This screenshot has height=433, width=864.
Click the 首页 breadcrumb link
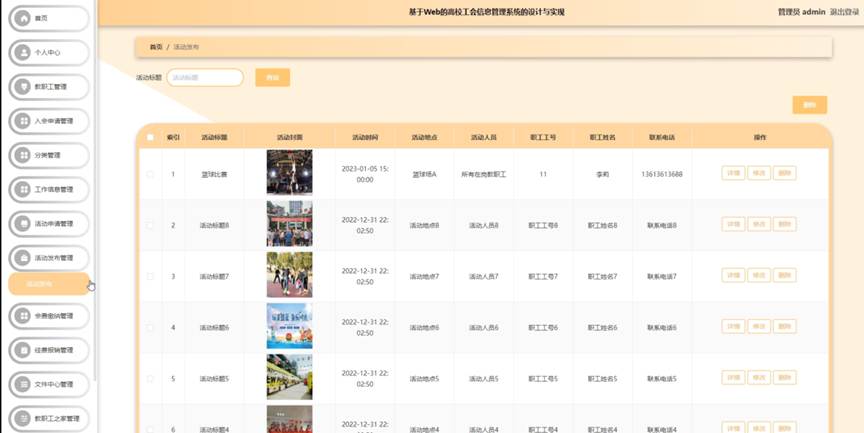point(156,47)
